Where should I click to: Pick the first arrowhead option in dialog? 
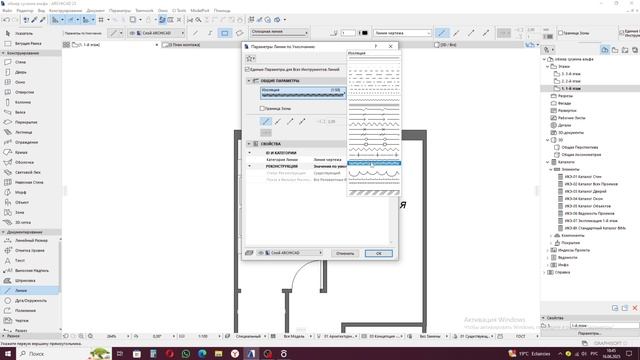pos(266,121)
